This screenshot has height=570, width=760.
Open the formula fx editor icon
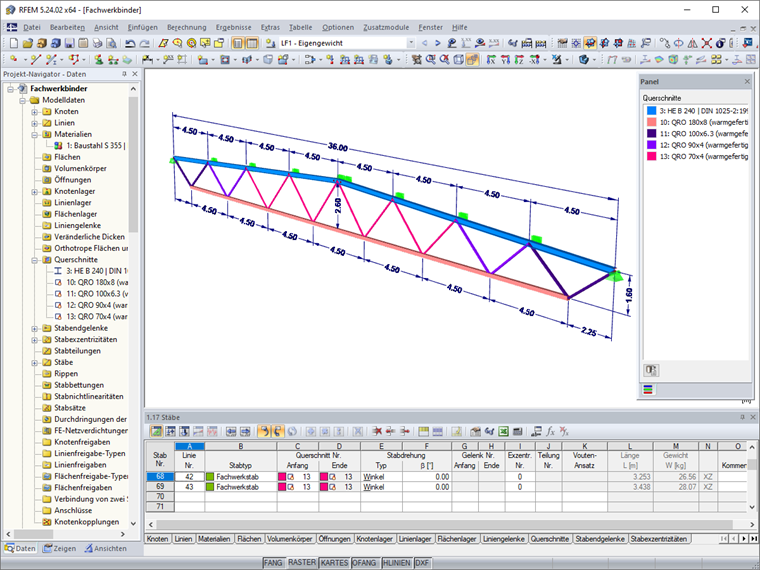pos(550,431)
